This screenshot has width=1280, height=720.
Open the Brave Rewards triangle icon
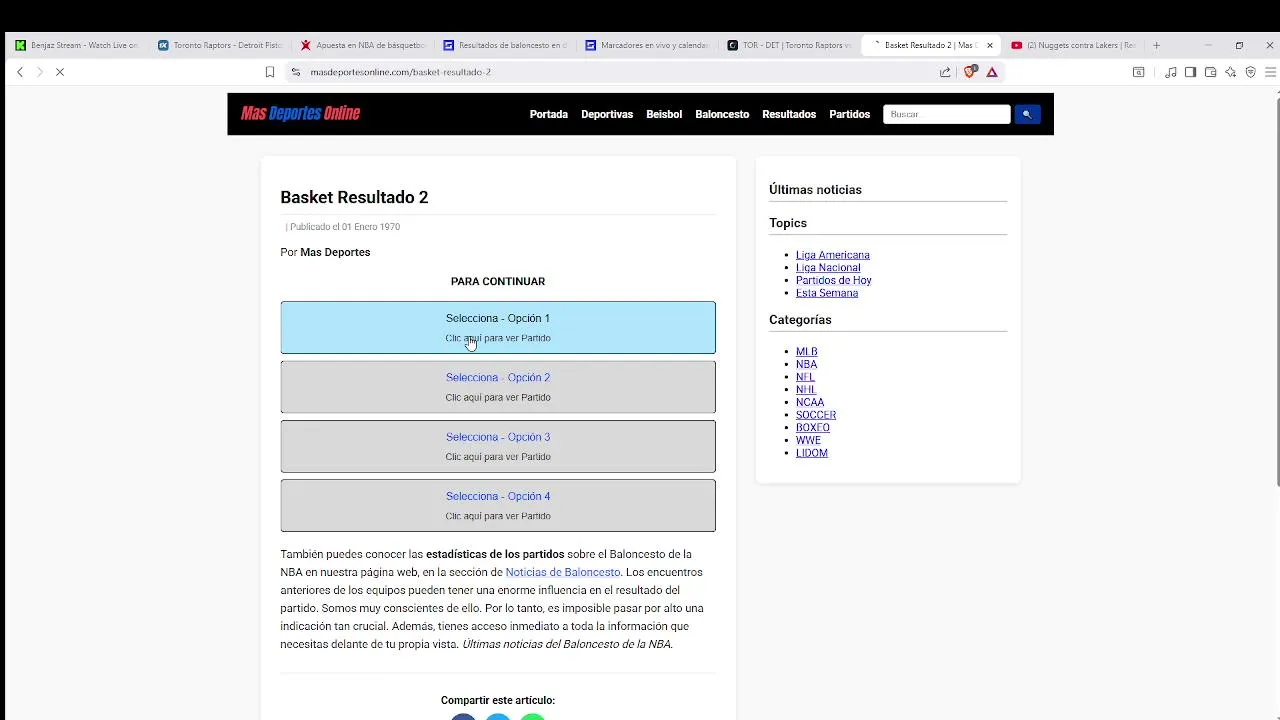click(x=992, y=72)
